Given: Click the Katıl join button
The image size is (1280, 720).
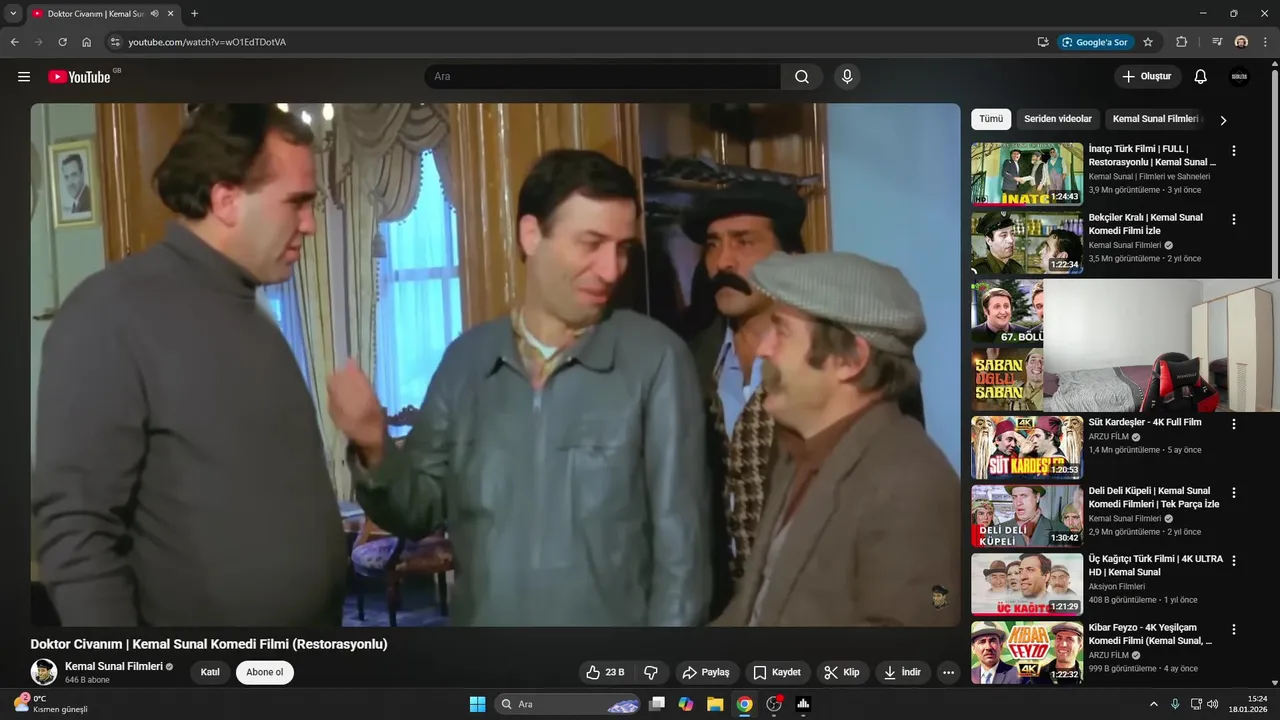Looking at the screenshot, I should click(x=210, y=672).
